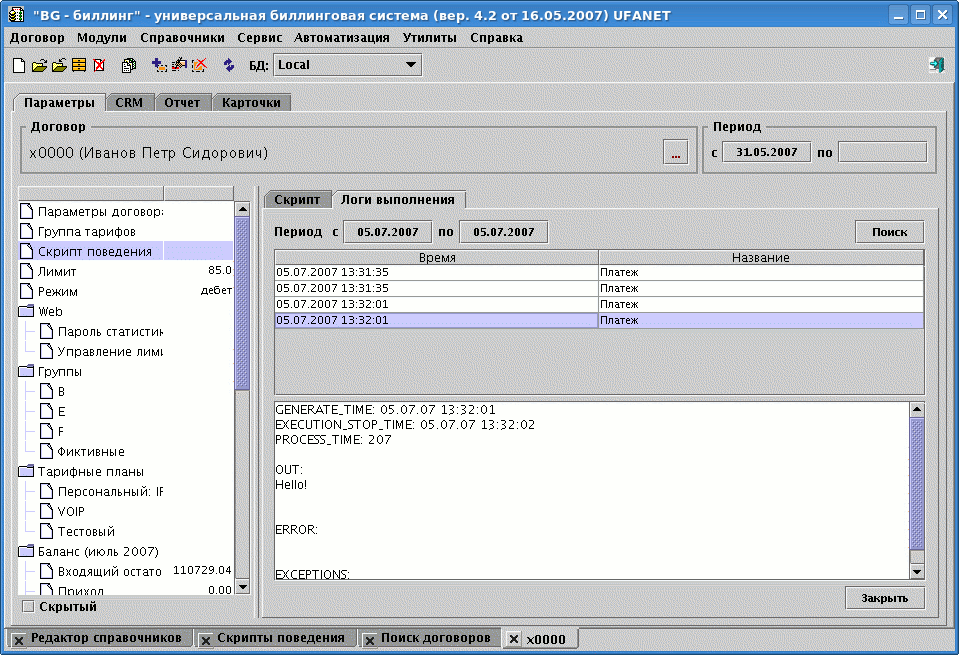
Task: Click the new blank document toolbar icon
Action: click(x=18, y=65)
